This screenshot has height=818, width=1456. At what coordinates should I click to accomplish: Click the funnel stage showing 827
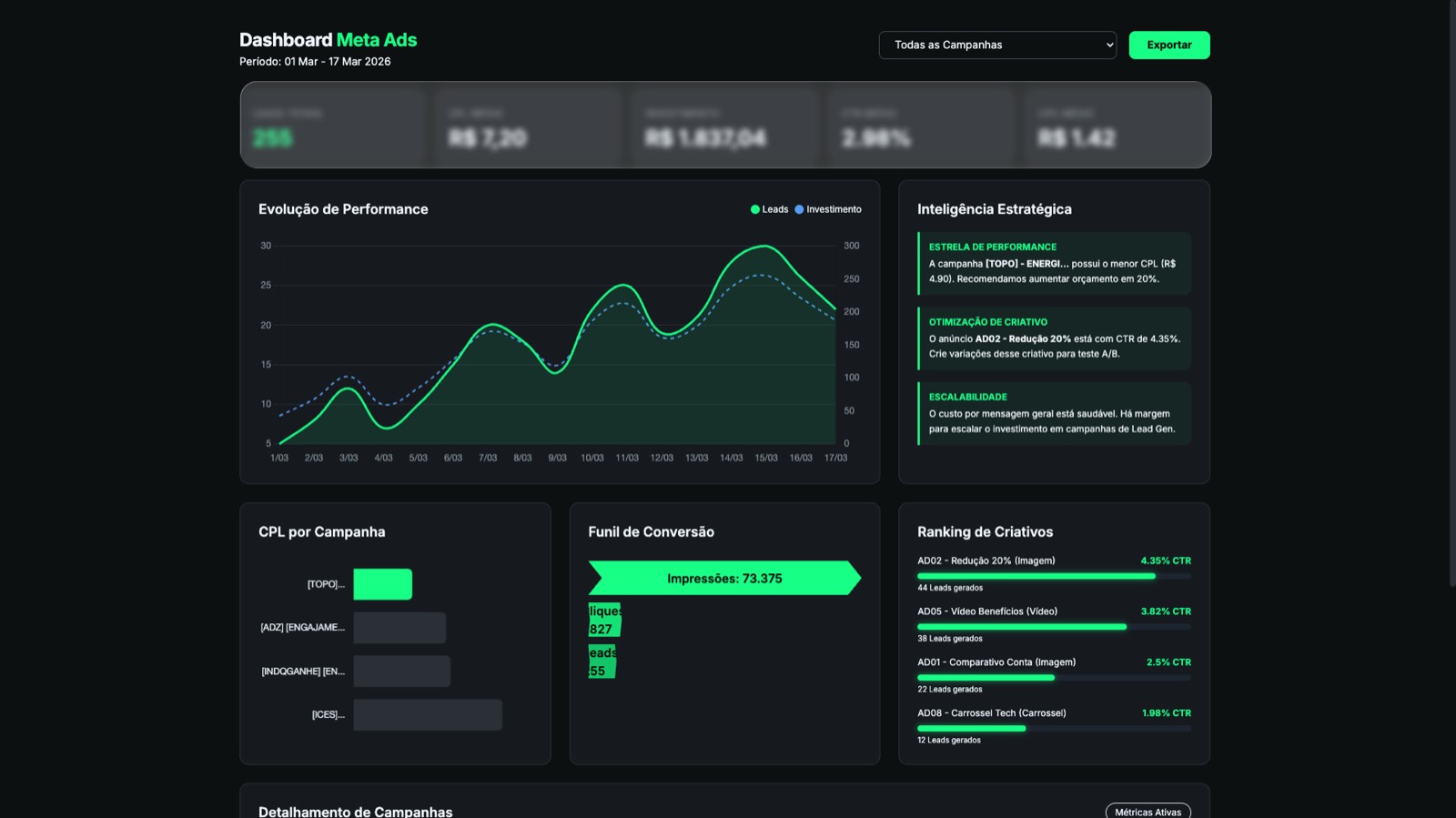click(604, 620)
